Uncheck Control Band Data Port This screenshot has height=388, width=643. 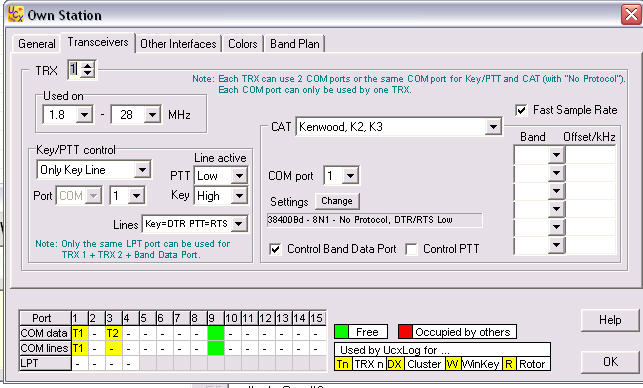[x=275, y=249]
